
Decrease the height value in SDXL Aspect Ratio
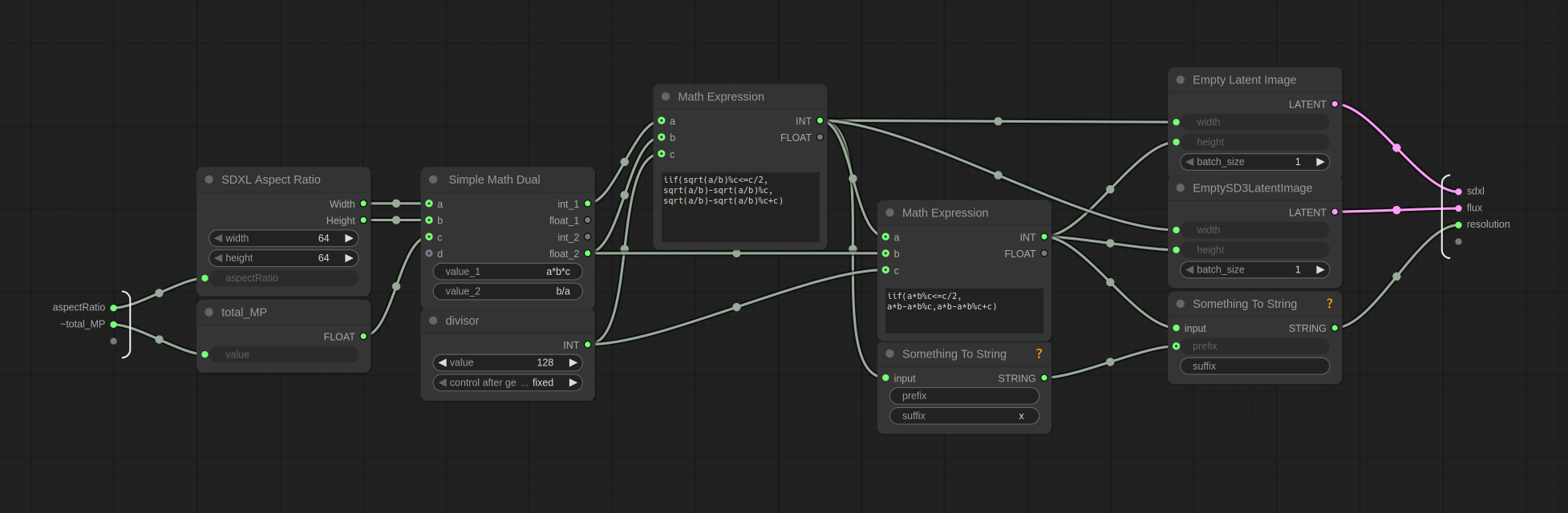[218, 258]
